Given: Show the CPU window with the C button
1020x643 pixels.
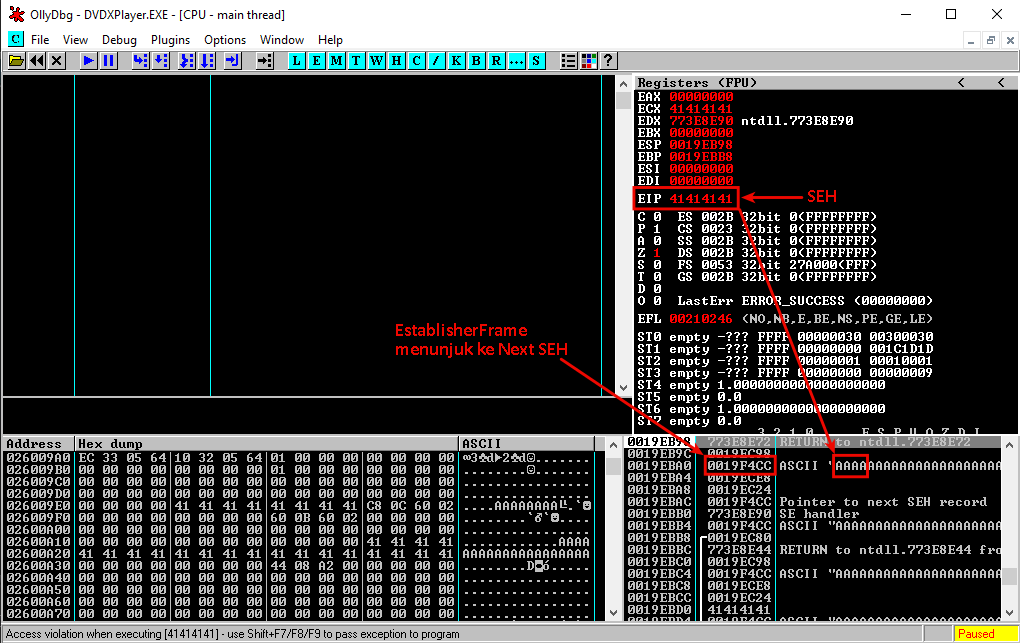Looking at the screenshot, I should (416, 61).
